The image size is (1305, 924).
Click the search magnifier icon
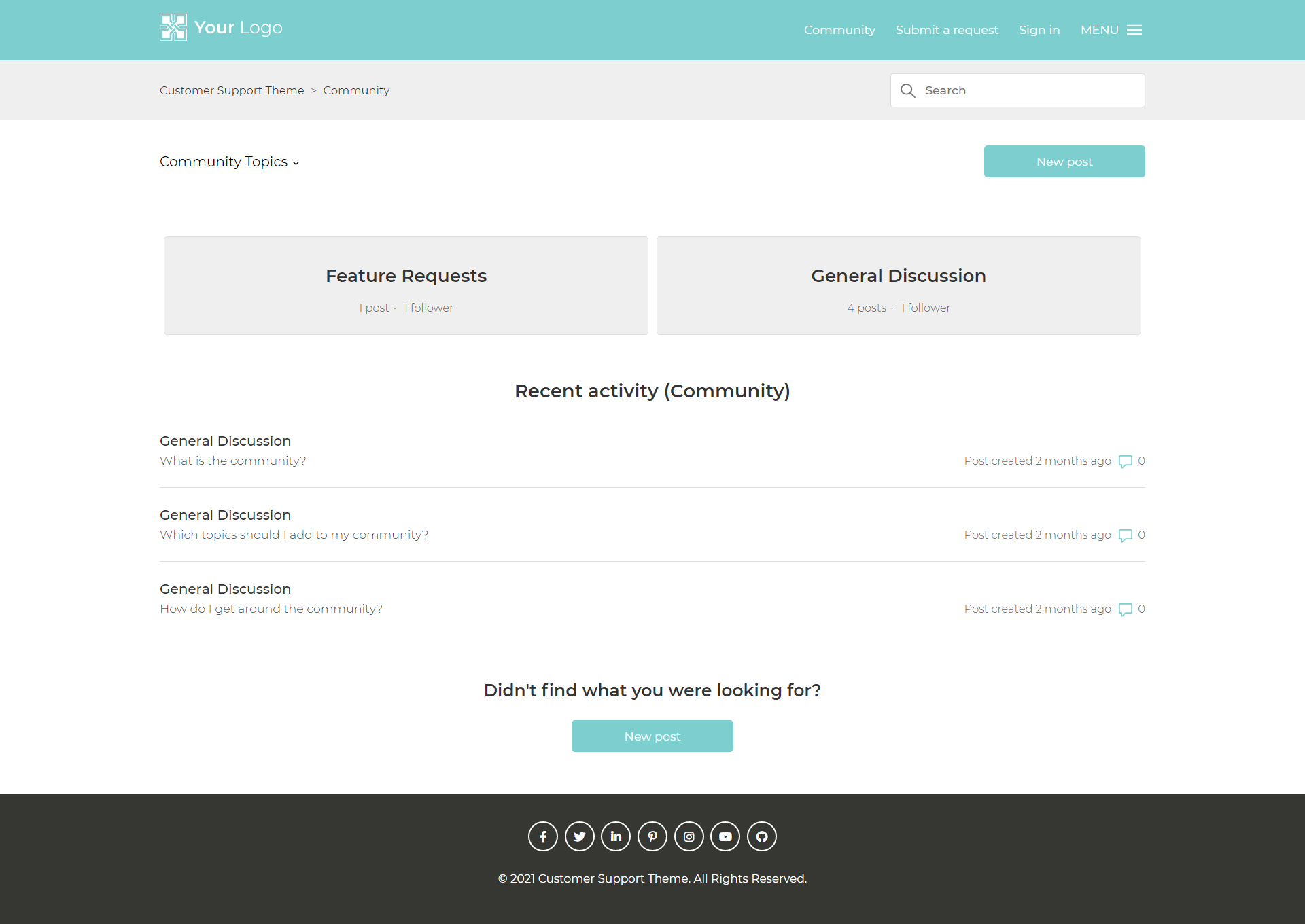908,90
